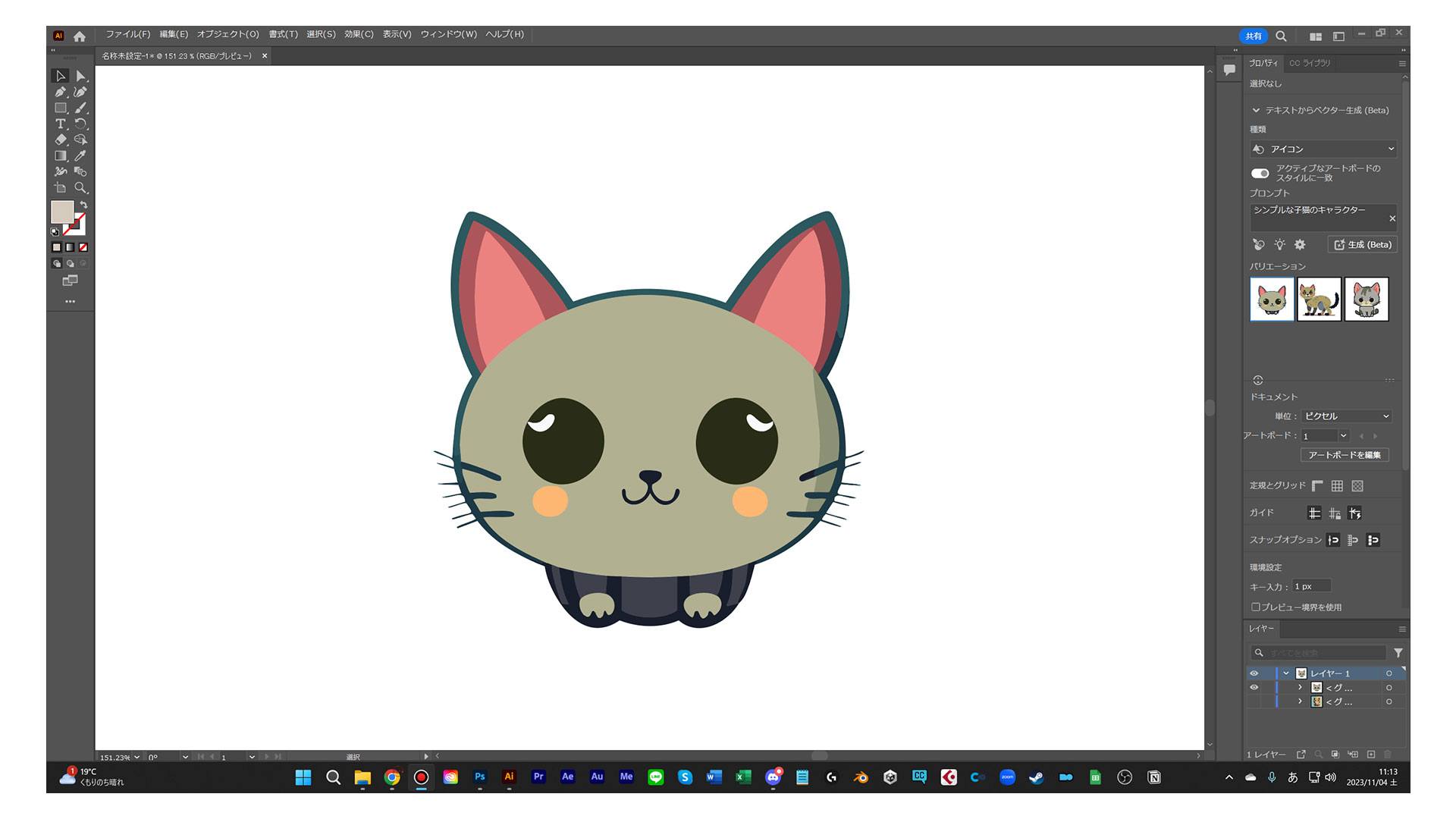Click the アートボードを編集 button
This screenshot has width=1456, height=819.
pos(1343,454)
